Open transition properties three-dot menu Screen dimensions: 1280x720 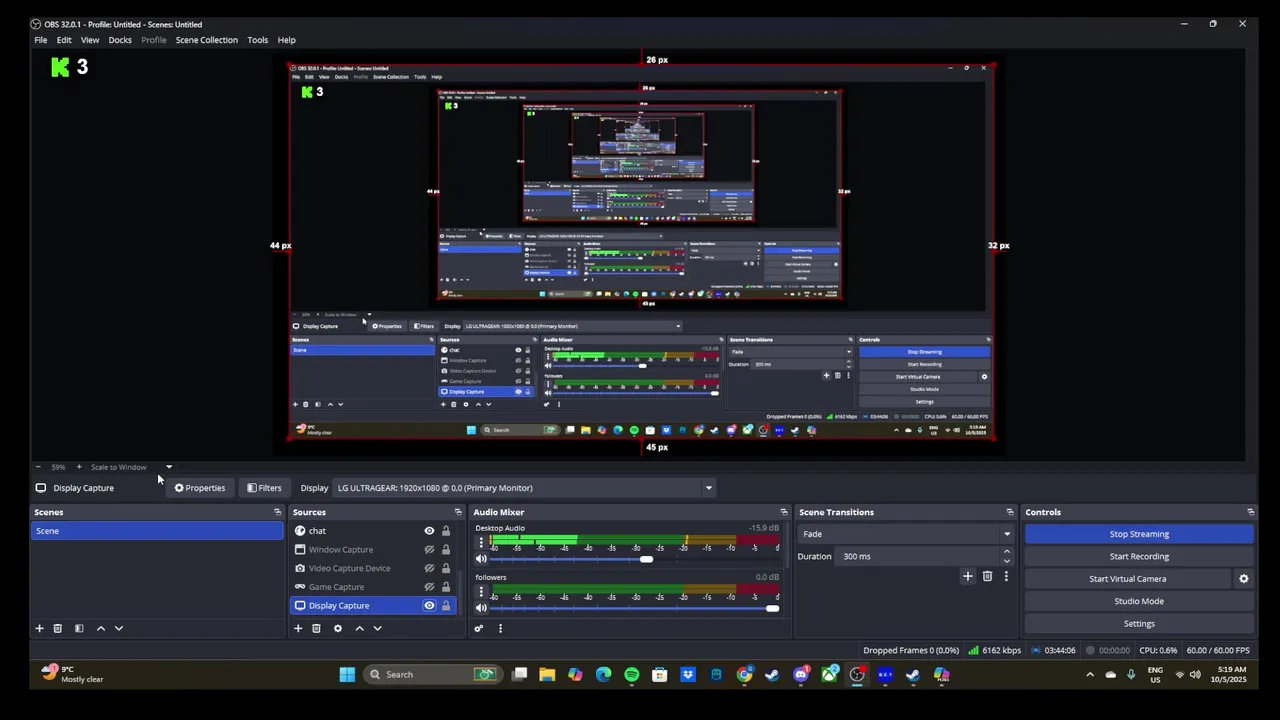coord(1006,576)
